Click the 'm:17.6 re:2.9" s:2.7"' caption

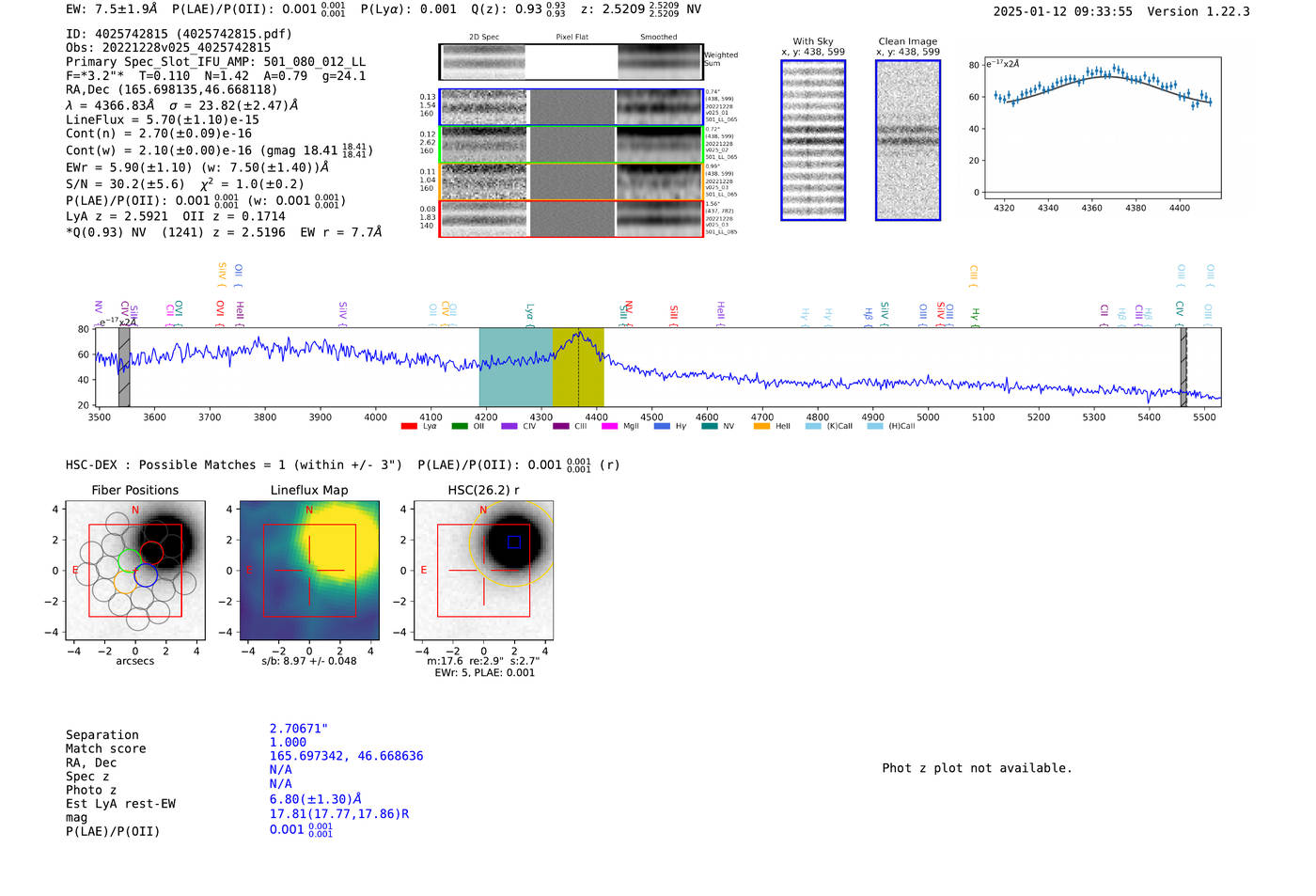click(483, 661)
